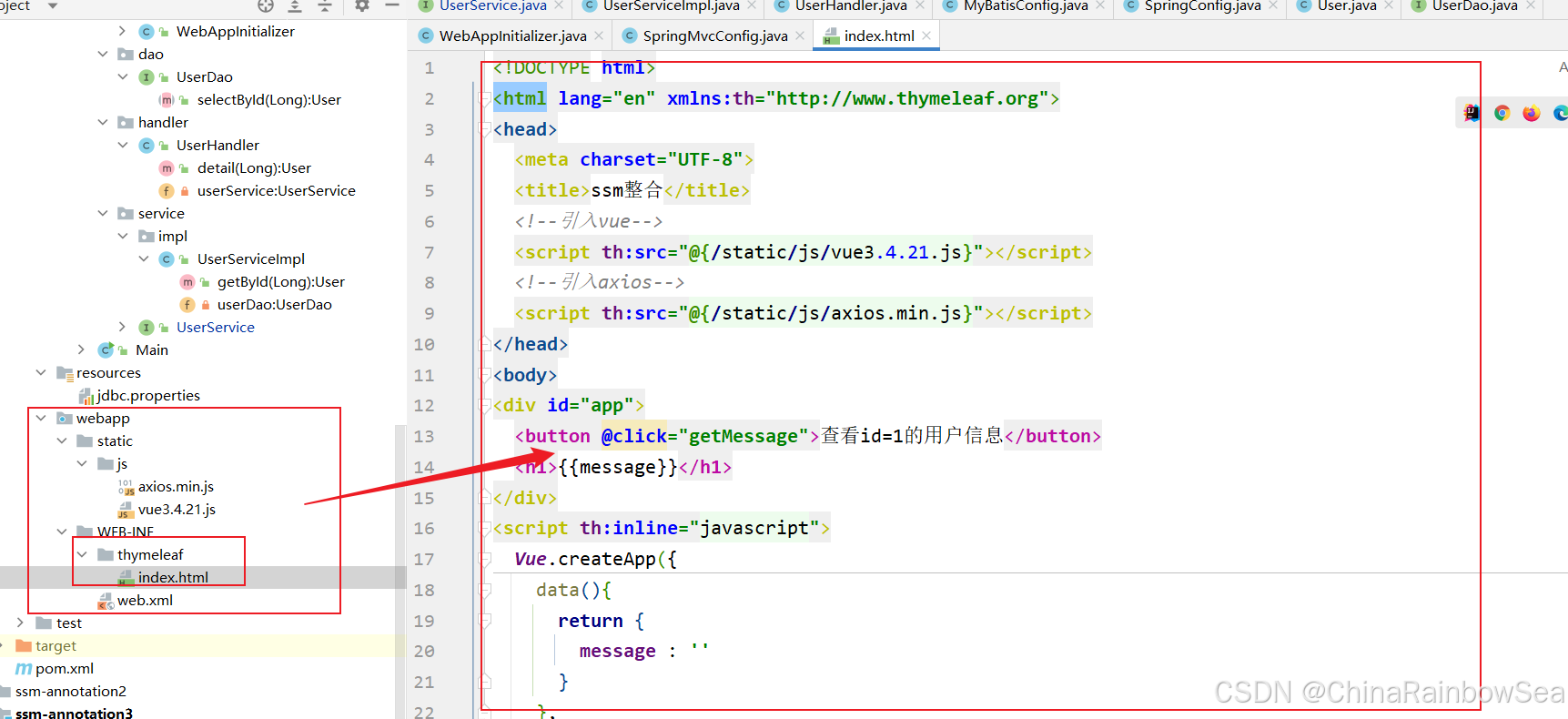This screenshot has width=1568, height=719.
Task: Click the Expand All icon in Project panel
Action: coord(295,5)
